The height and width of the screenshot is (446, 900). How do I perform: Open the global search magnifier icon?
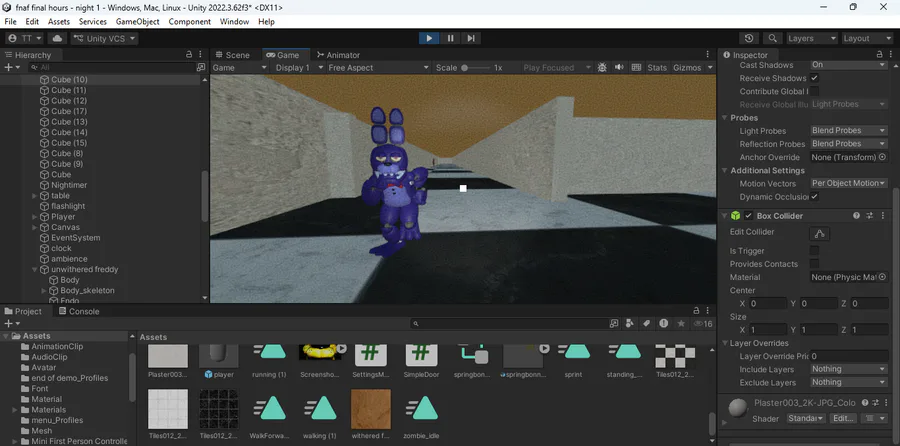[x=773, y=38]
